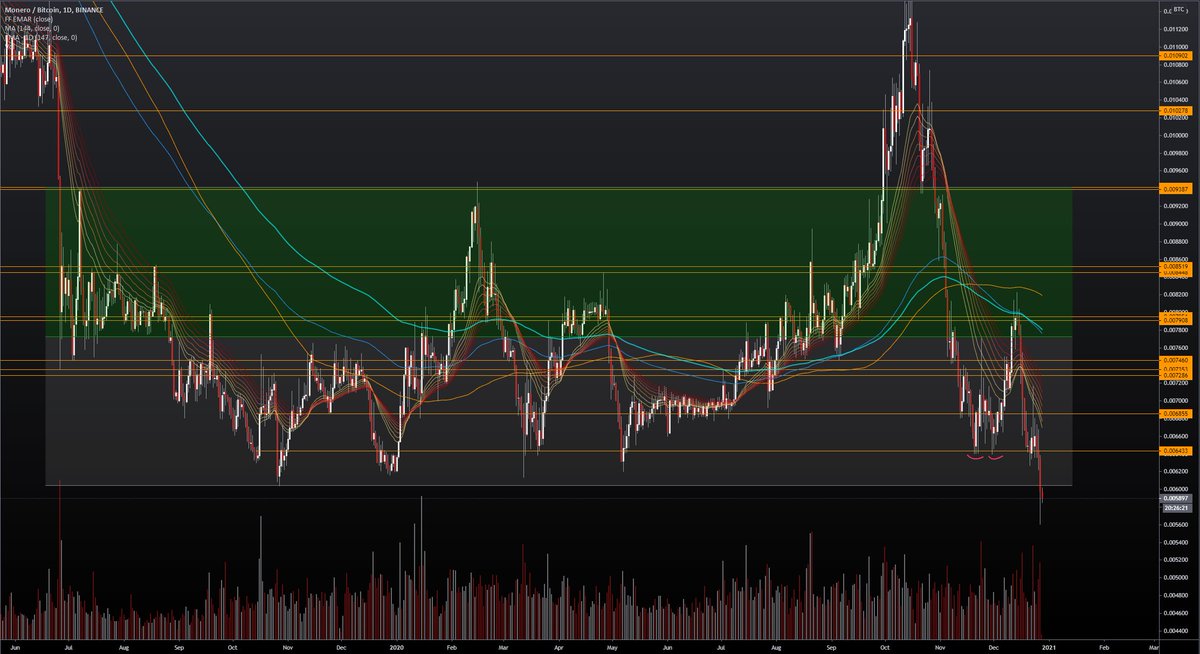Screen dimensions: 1200x654
Task: Click the 0.007460 horizontal line price label
Action: (x=1176, y=359)
